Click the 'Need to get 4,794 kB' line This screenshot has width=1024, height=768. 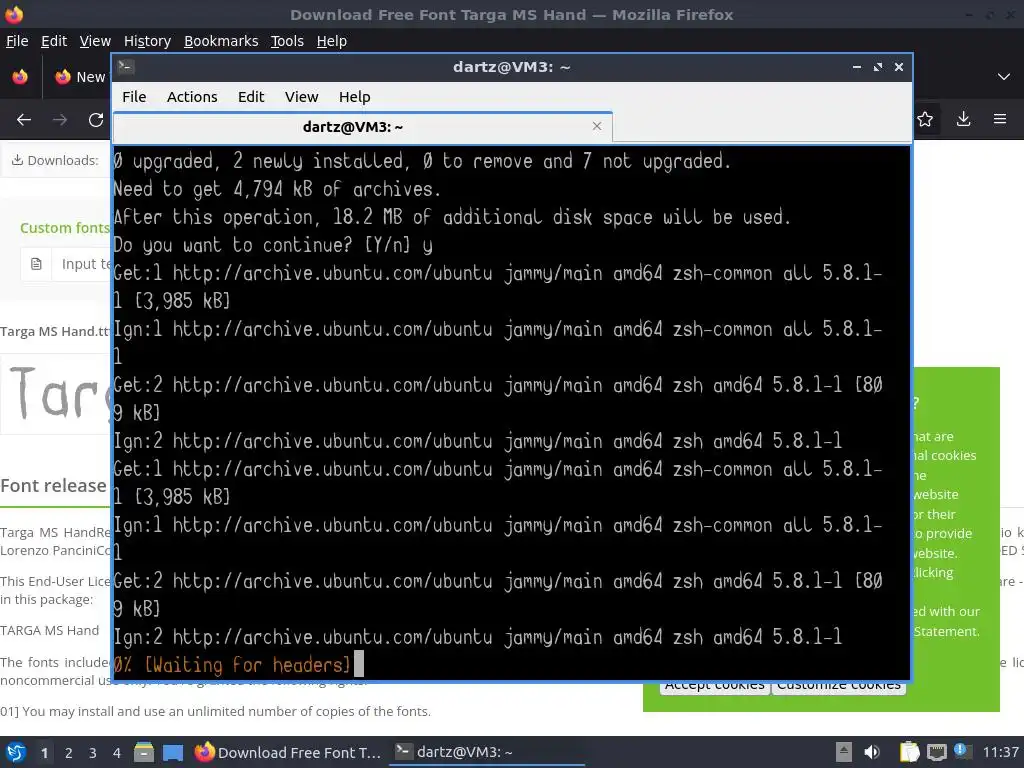(278, 189)
